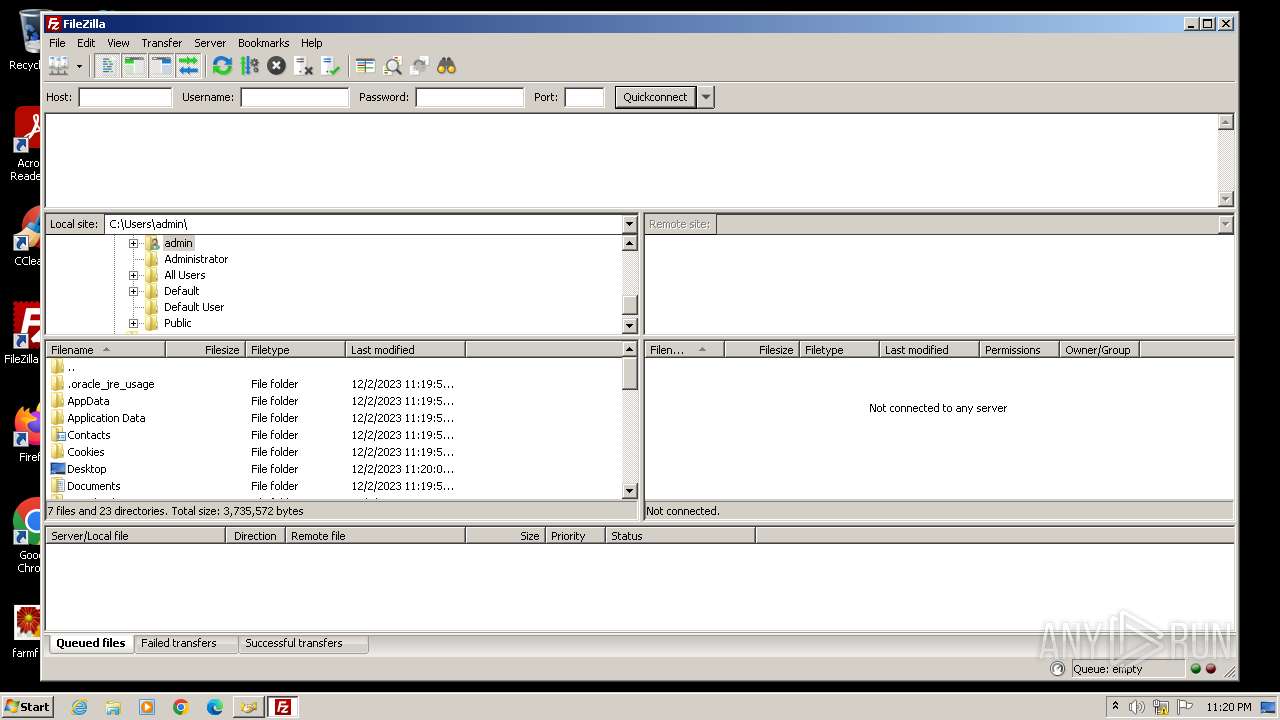Open the File menu
This screenshot has height=720, width=1280.
(x=57, y=43)
